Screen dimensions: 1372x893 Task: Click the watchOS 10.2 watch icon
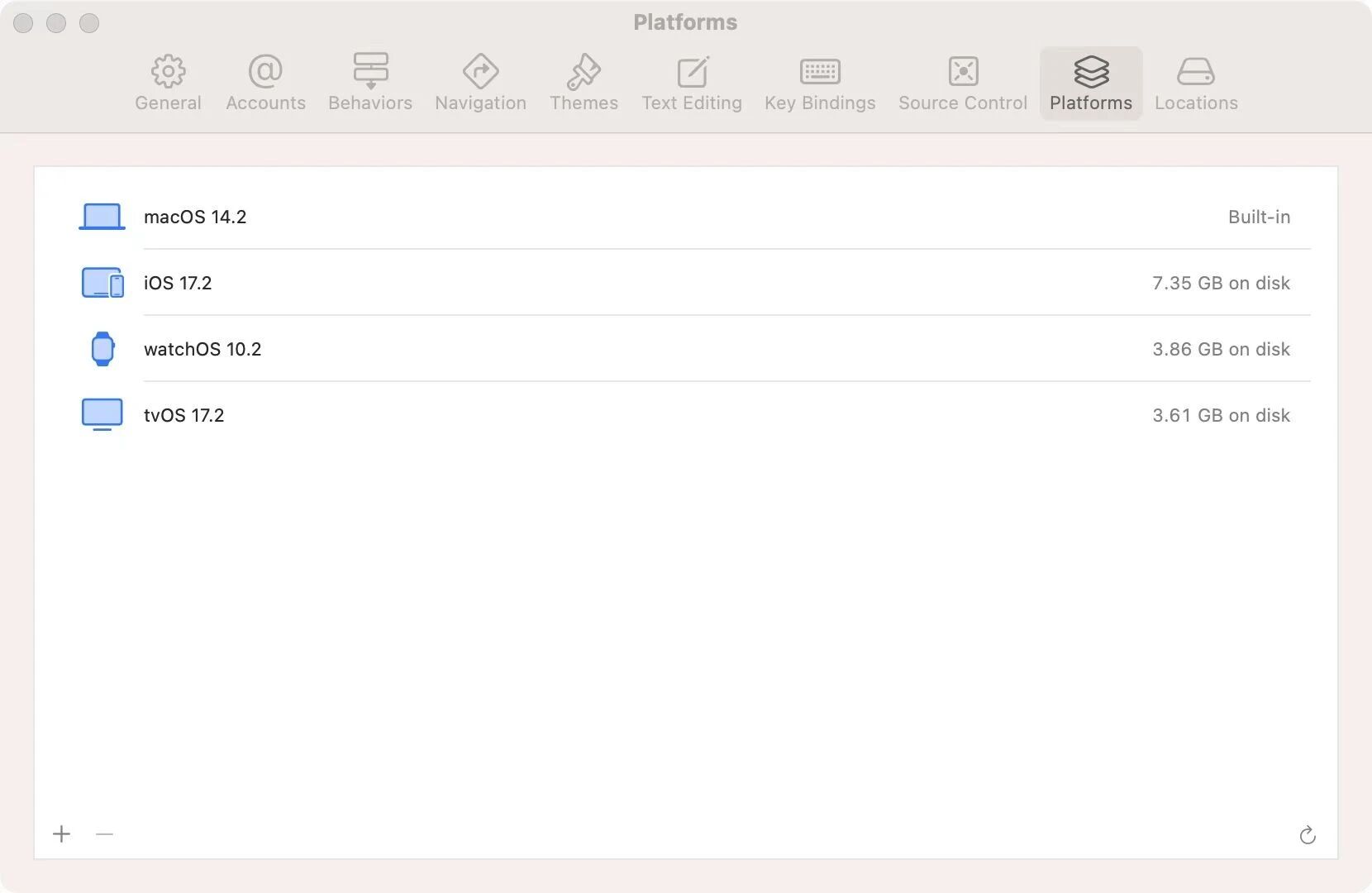point(102,349)
